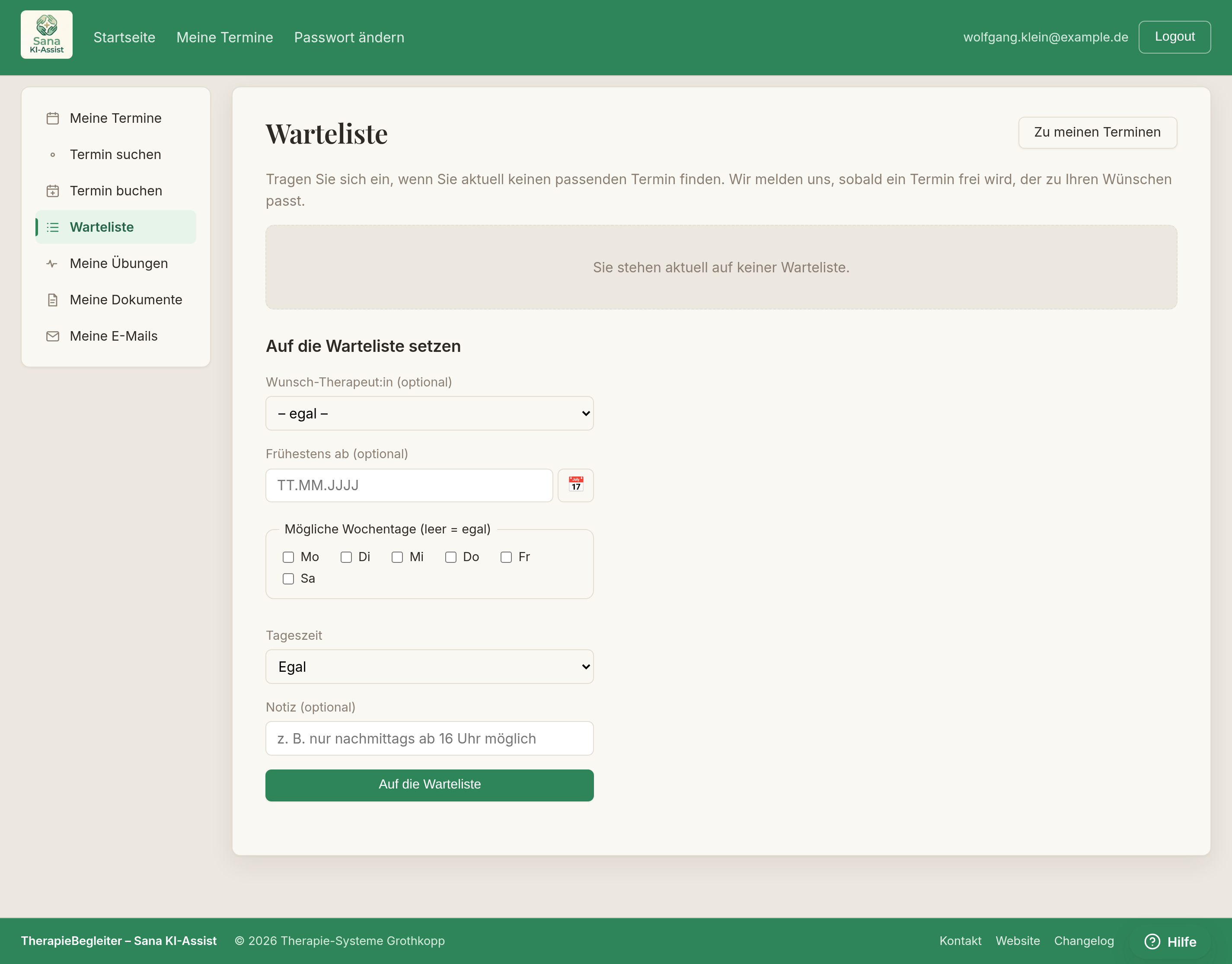Open the Wunsch-Therapeut:in dropdown
The image size is (1232, 964).
[430, 414]
